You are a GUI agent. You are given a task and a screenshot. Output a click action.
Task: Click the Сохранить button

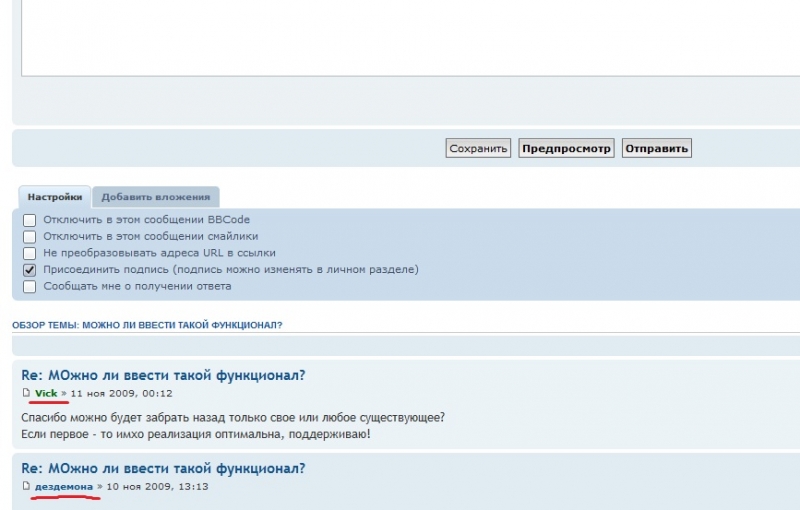pos(478,148)
